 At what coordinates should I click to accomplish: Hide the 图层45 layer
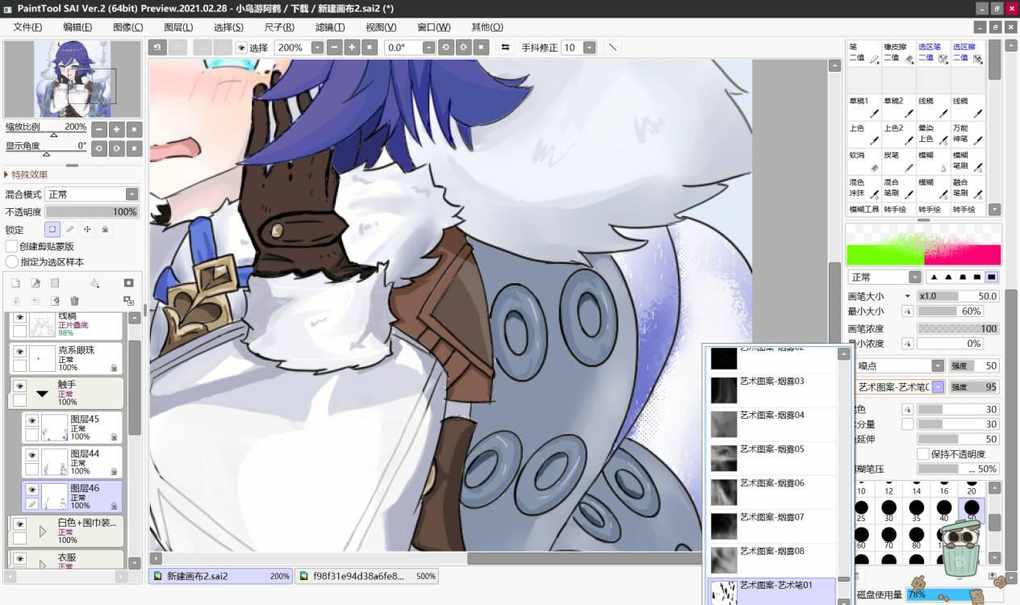pyautogui.click(x=32, y=422)
